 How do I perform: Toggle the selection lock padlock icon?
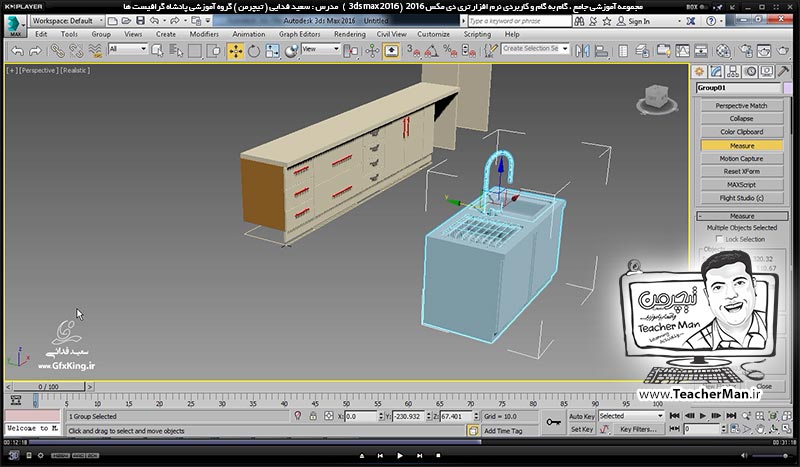[x=313, y=416]
